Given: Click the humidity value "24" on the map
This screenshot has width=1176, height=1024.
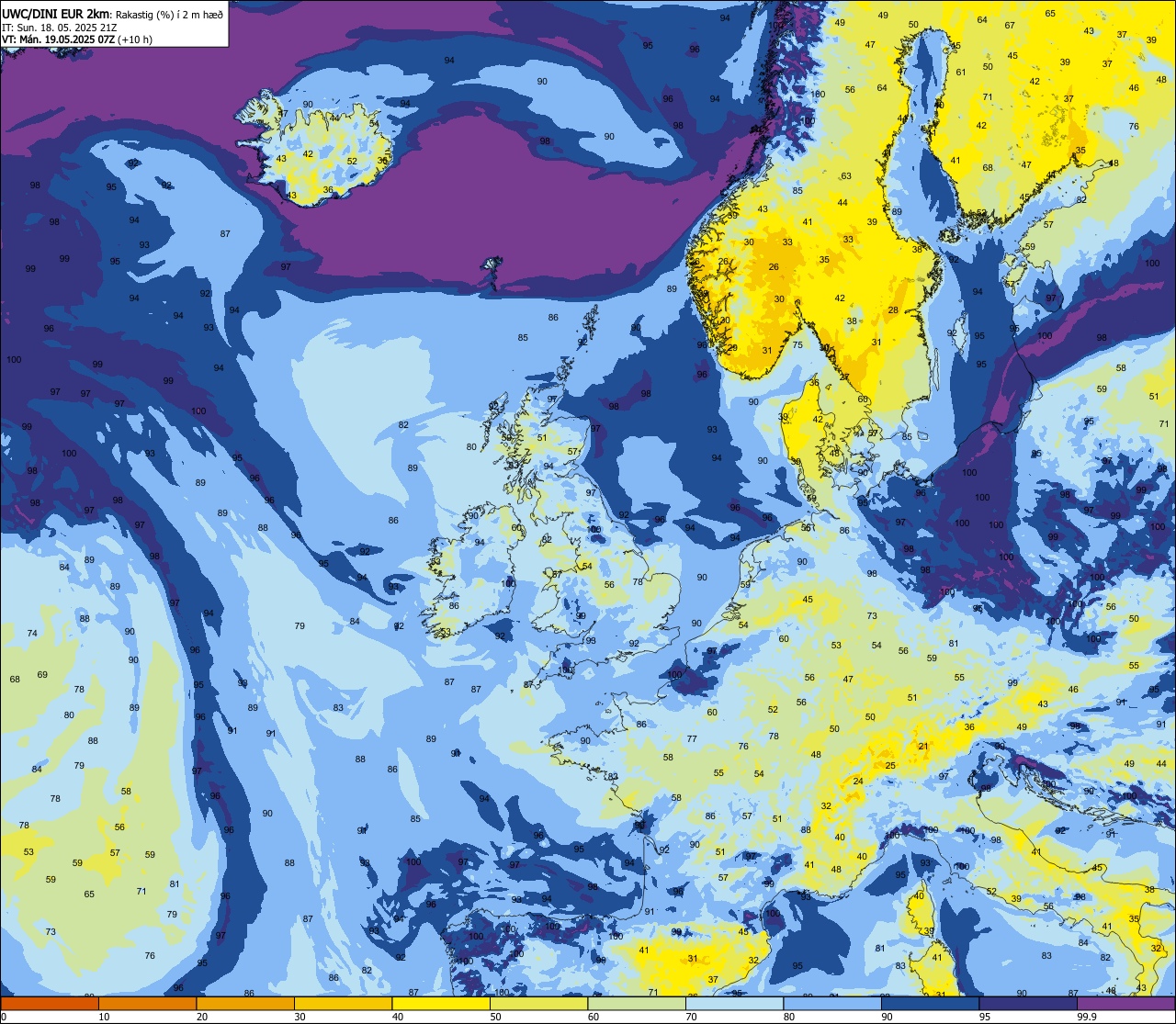Looking at the screenshot, I should coord(858,781).
